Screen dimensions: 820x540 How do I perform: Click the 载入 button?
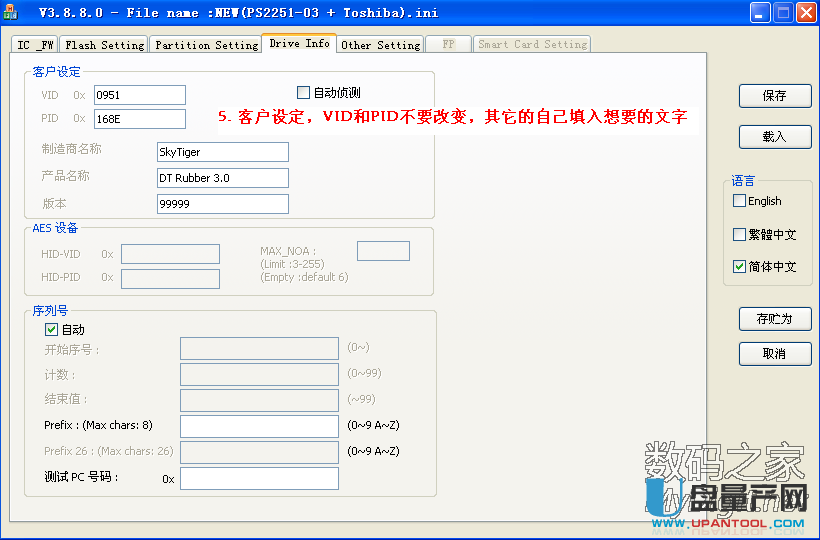tap(774, 137)
